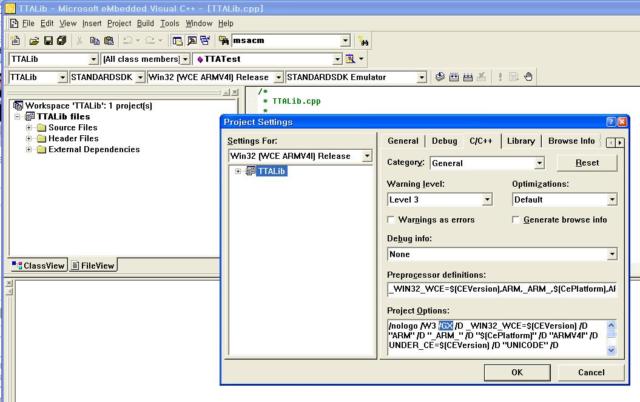The image size is (640, 402).
Task: Open the msacm find combo box dropdown
Action: pos(345,40)
